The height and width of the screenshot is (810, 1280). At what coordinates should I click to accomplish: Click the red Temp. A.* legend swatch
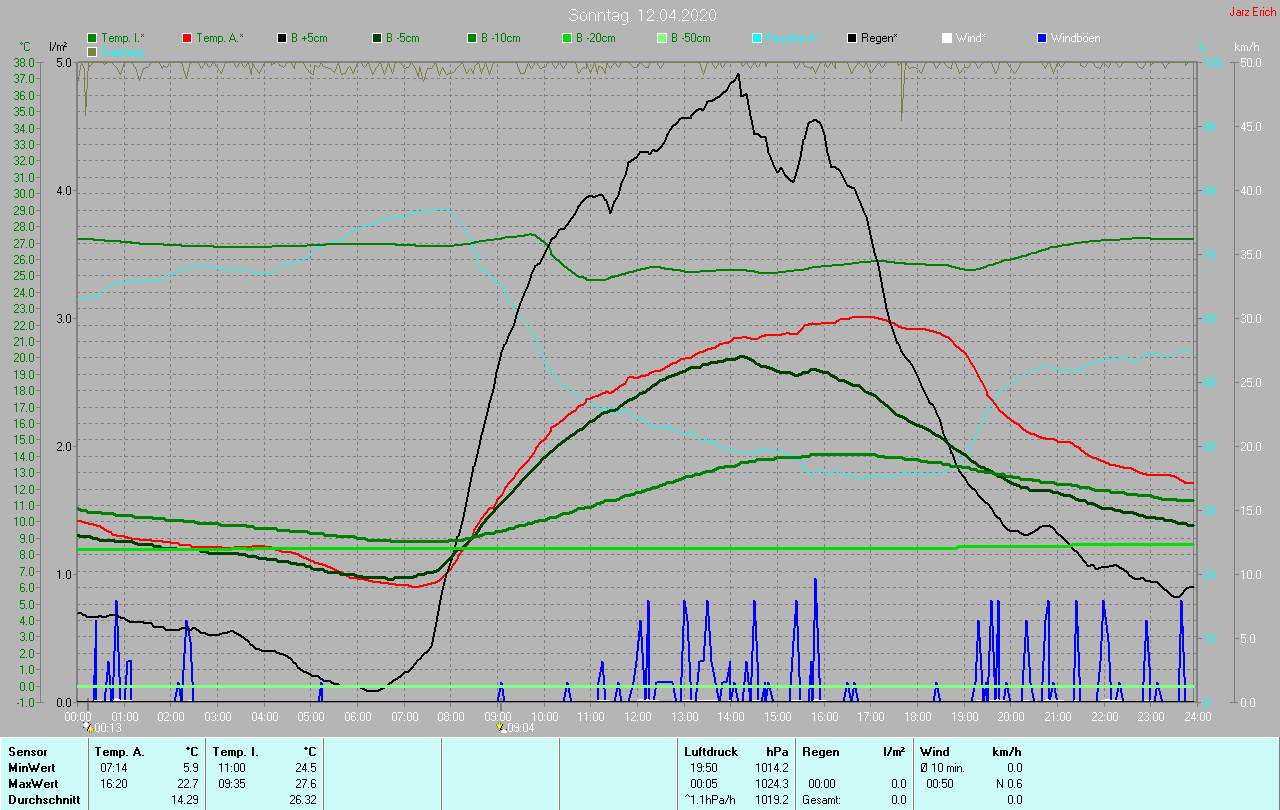pyautogui.click(x=187, y=38)
